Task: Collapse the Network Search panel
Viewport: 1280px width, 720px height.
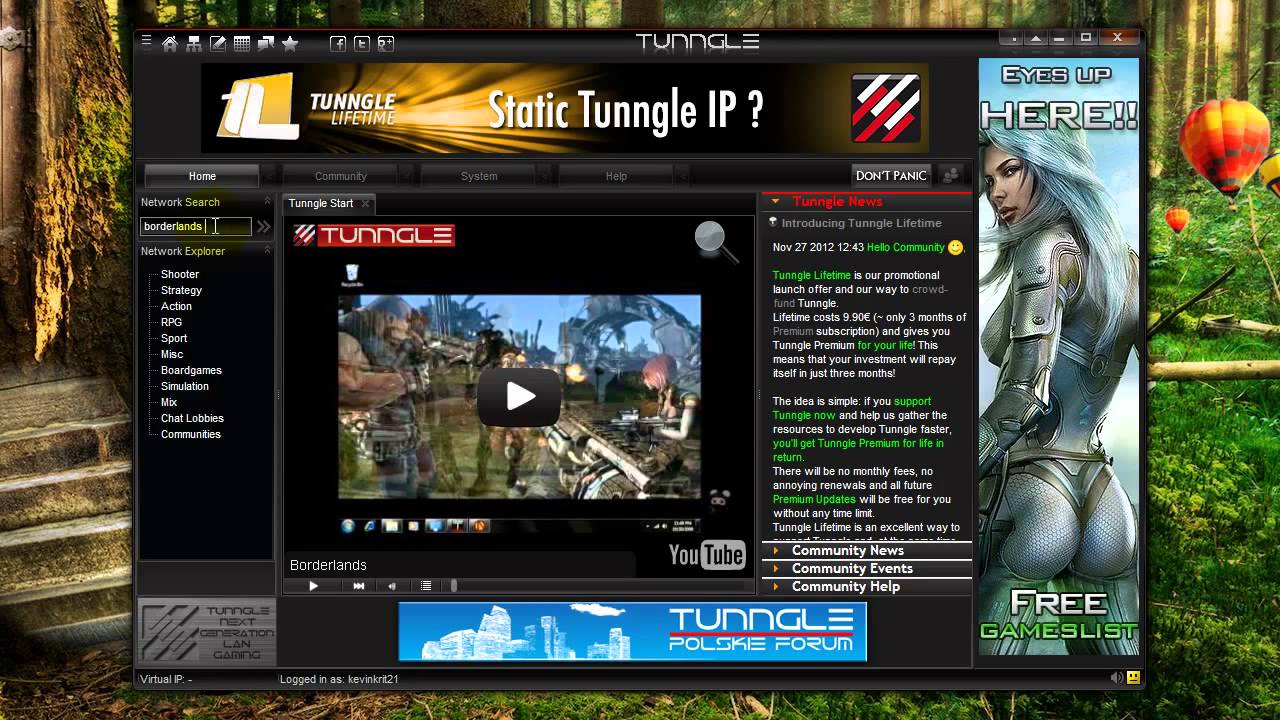Action: [267, 202]
